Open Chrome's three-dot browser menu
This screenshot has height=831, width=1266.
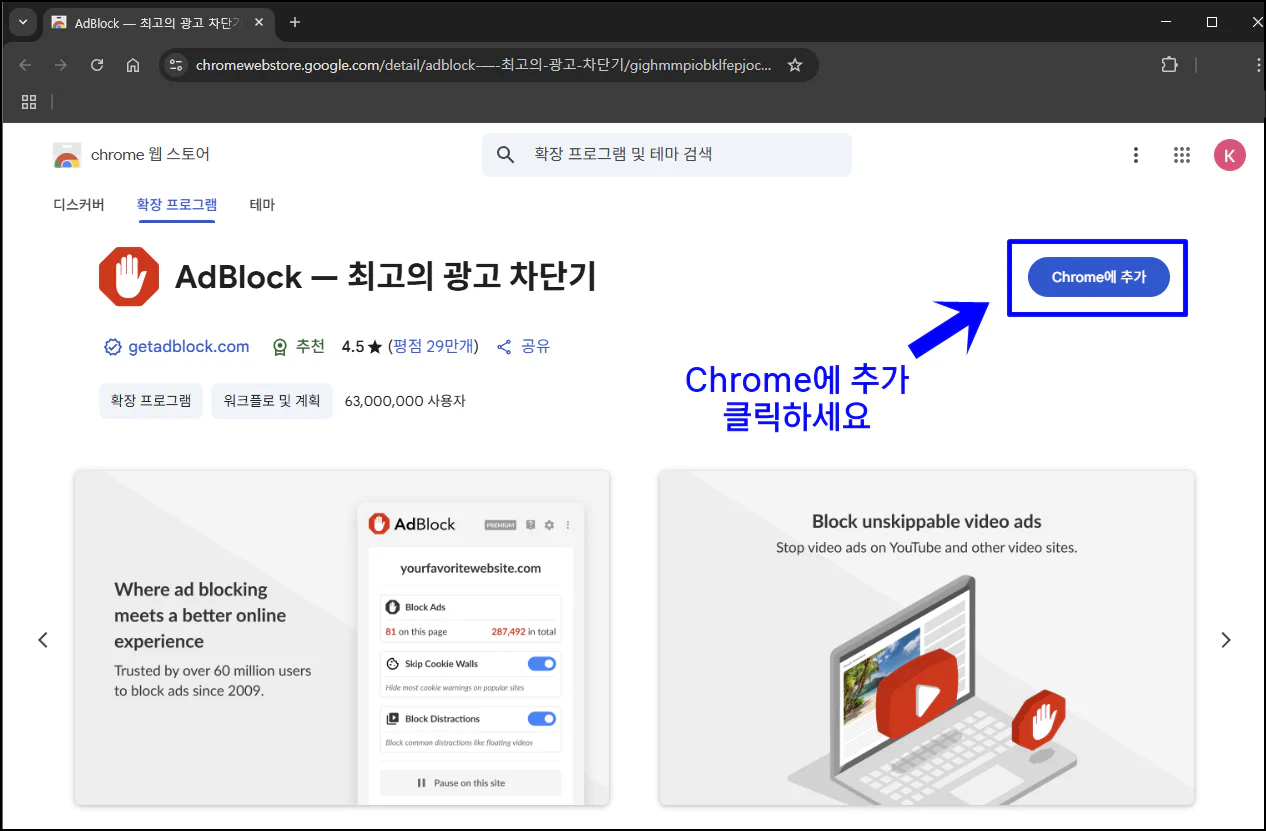point(1257,65)
